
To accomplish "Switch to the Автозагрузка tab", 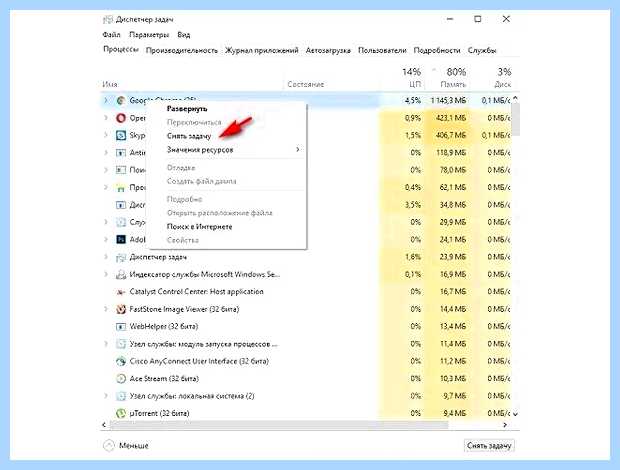I will pyautogui.click(x=328, y=50).
